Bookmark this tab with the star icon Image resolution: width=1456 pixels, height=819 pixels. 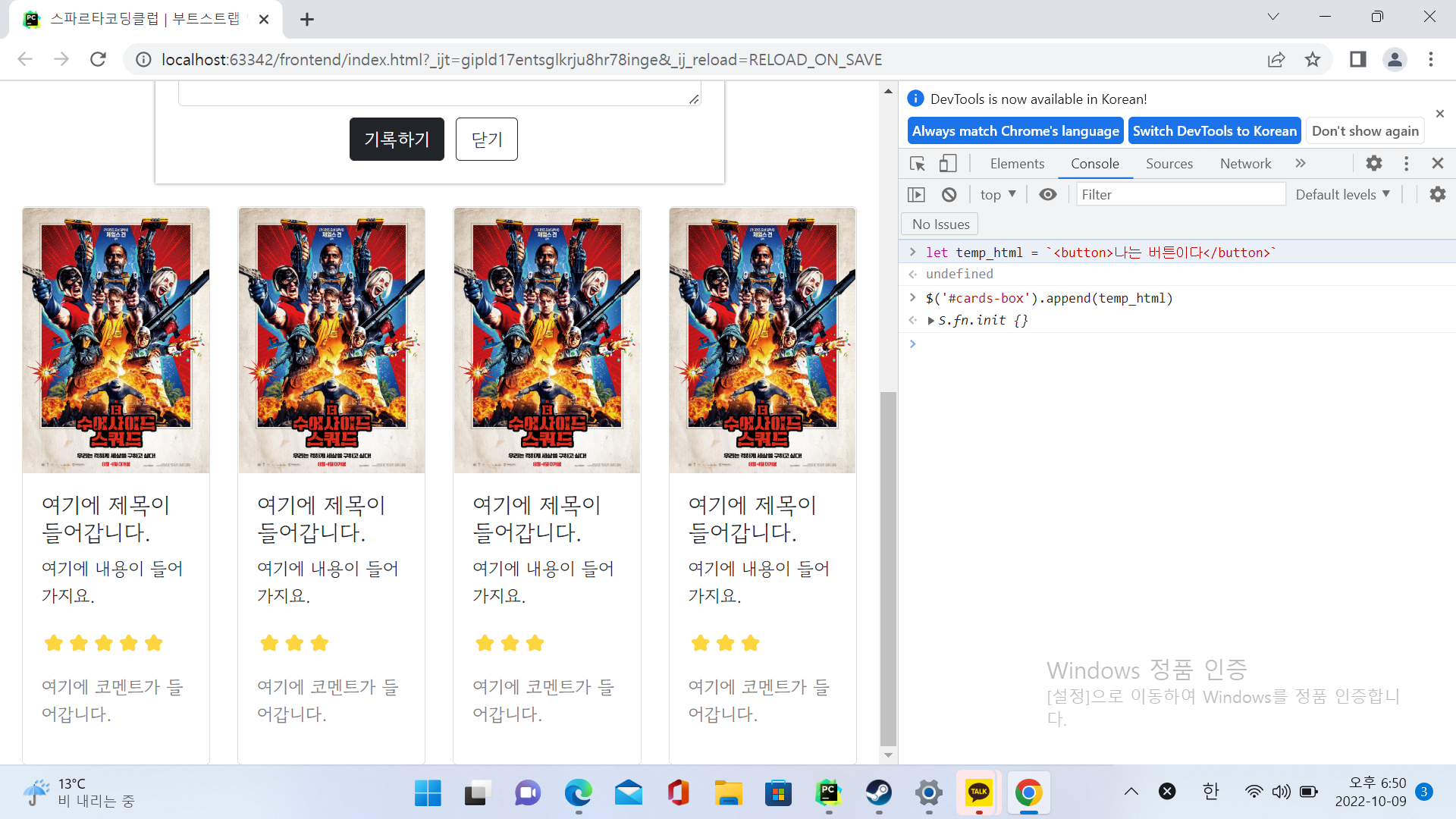click(1313, 59)
